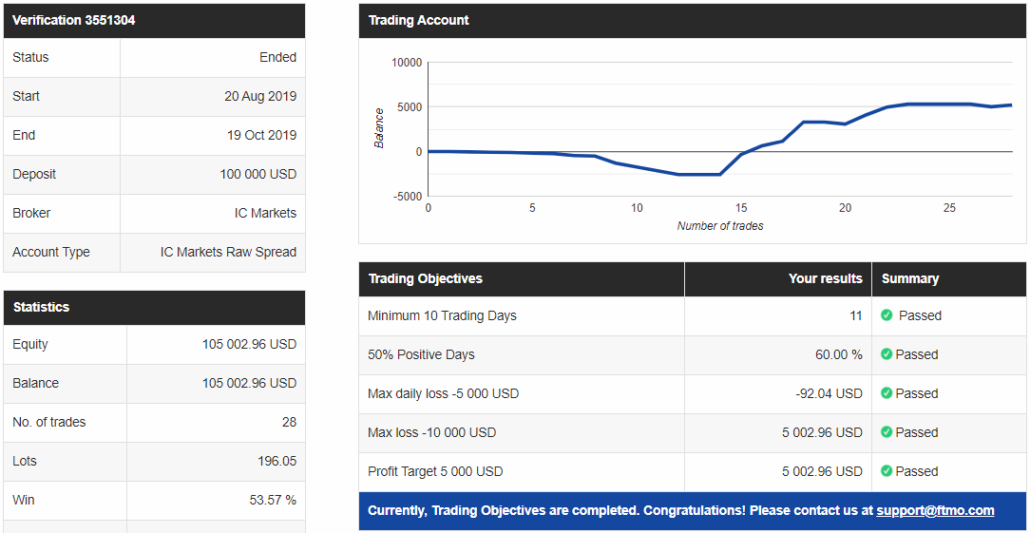Viewport: 1030px width, 533px height.
Task: Click the green check for Profit Target row
Action: pyautogui.click(x=886, y=471)
